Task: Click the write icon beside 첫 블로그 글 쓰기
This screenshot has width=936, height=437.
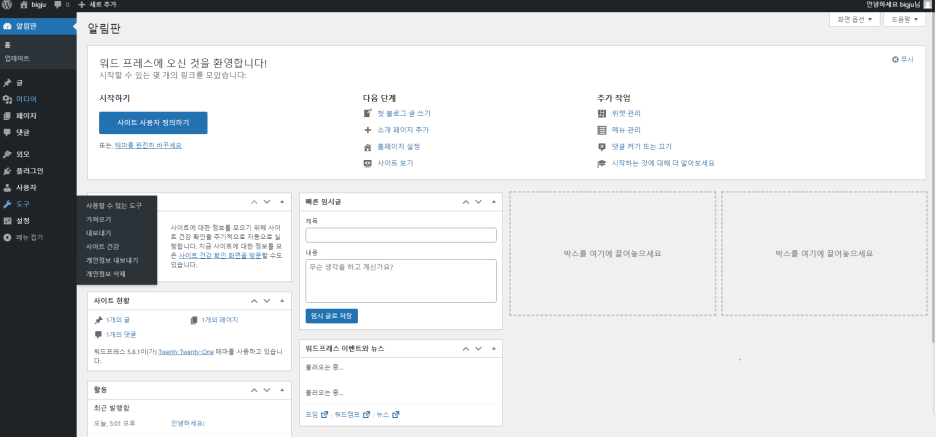Action: click(368, 113)
